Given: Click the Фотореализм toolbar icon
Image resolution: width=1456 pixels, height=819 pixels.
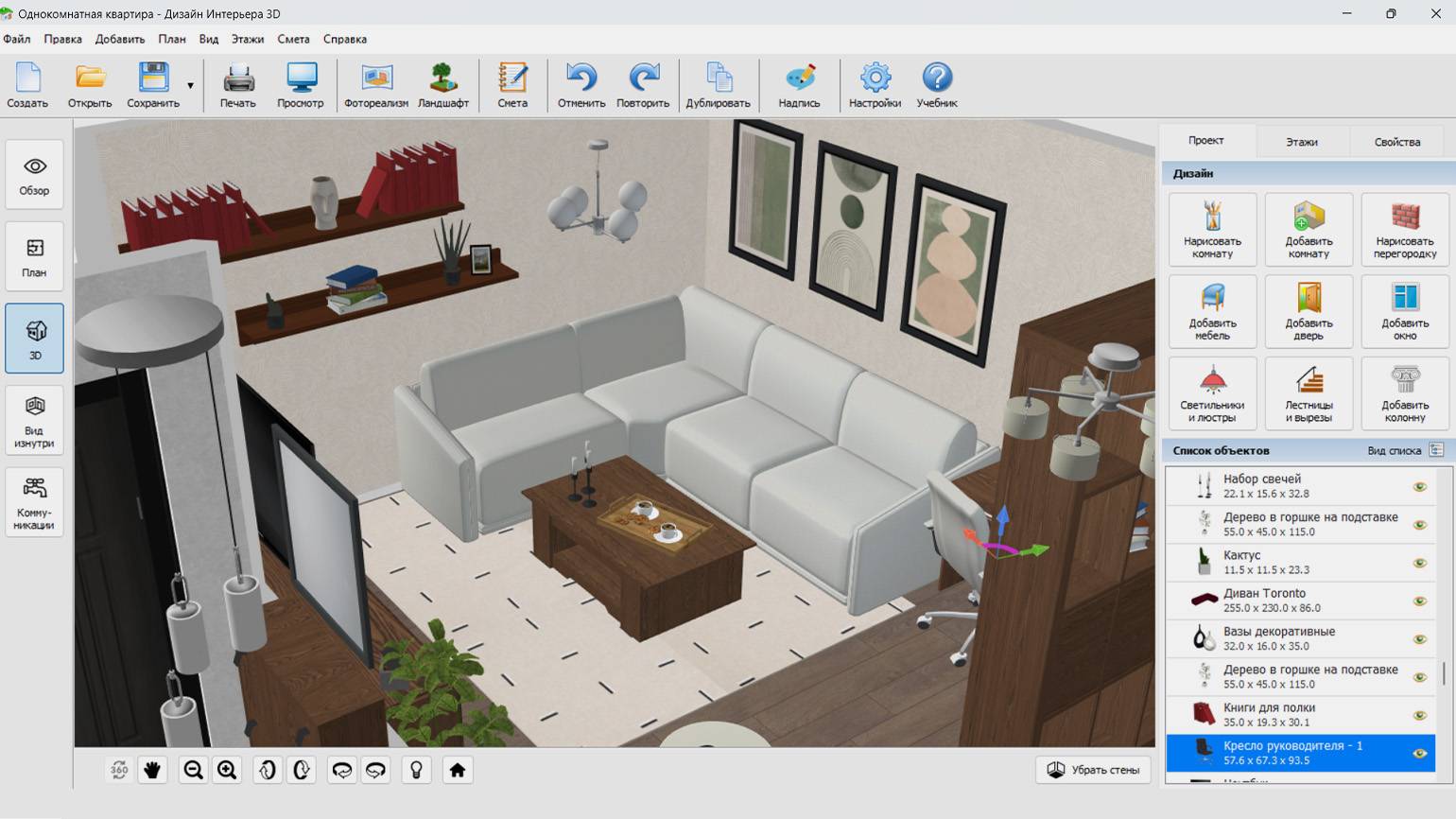Looking at the screenshot, I should 375,85.
